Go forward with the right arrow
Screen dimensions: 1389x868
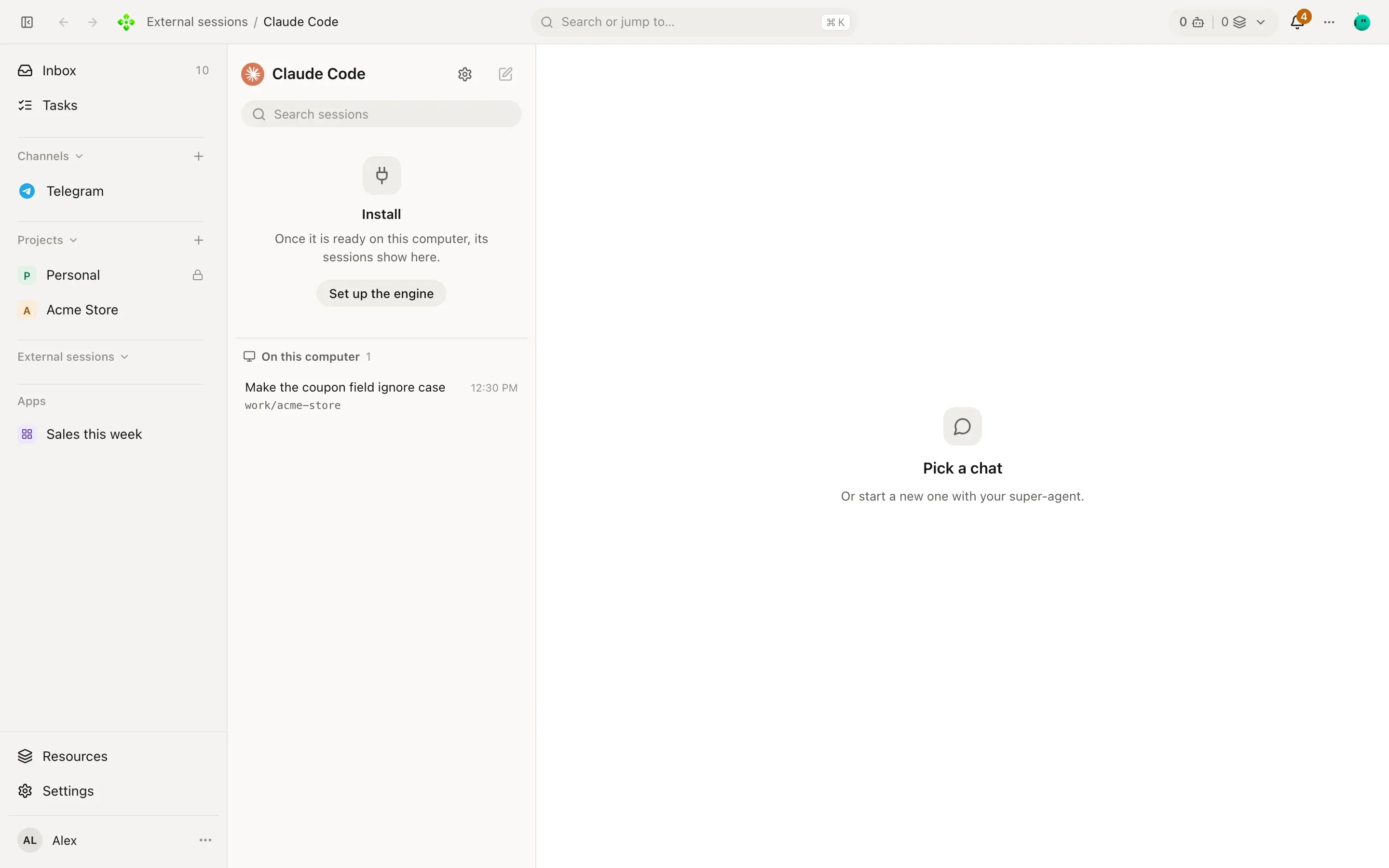(93, 22)
